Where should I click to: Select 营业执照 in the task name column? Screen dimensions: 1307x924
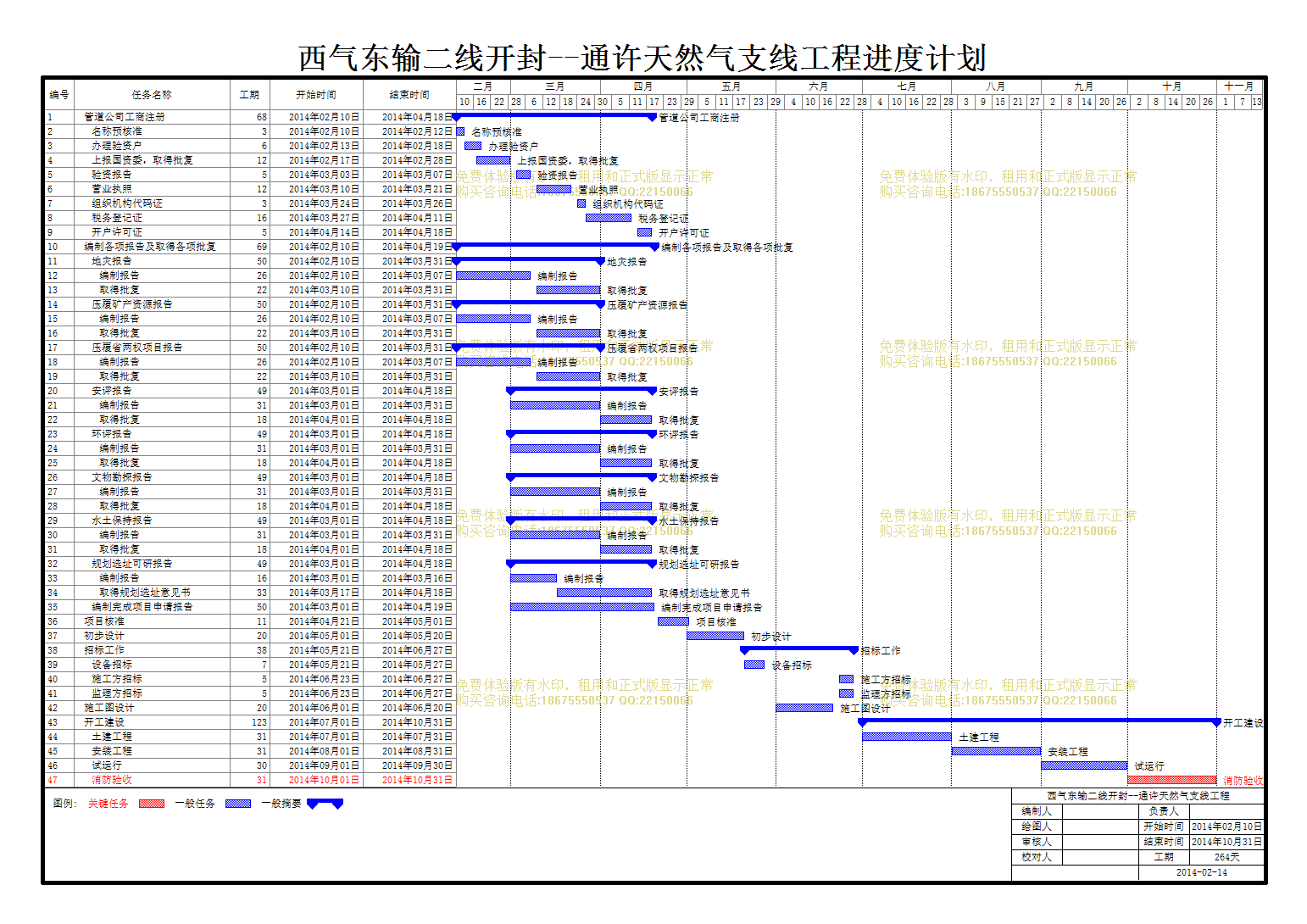[112, 189]
